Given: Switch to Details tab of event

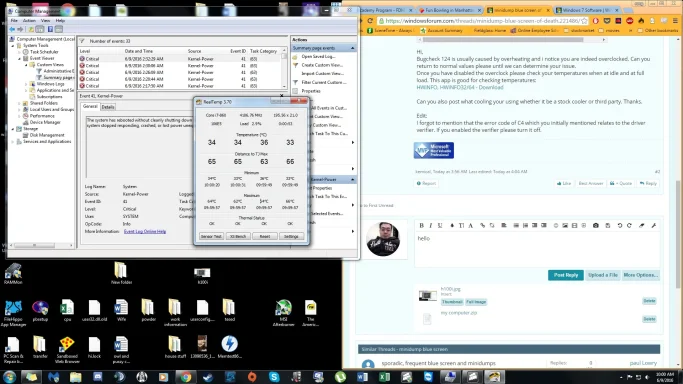Looking at the screenshot, I should point(108,107).
